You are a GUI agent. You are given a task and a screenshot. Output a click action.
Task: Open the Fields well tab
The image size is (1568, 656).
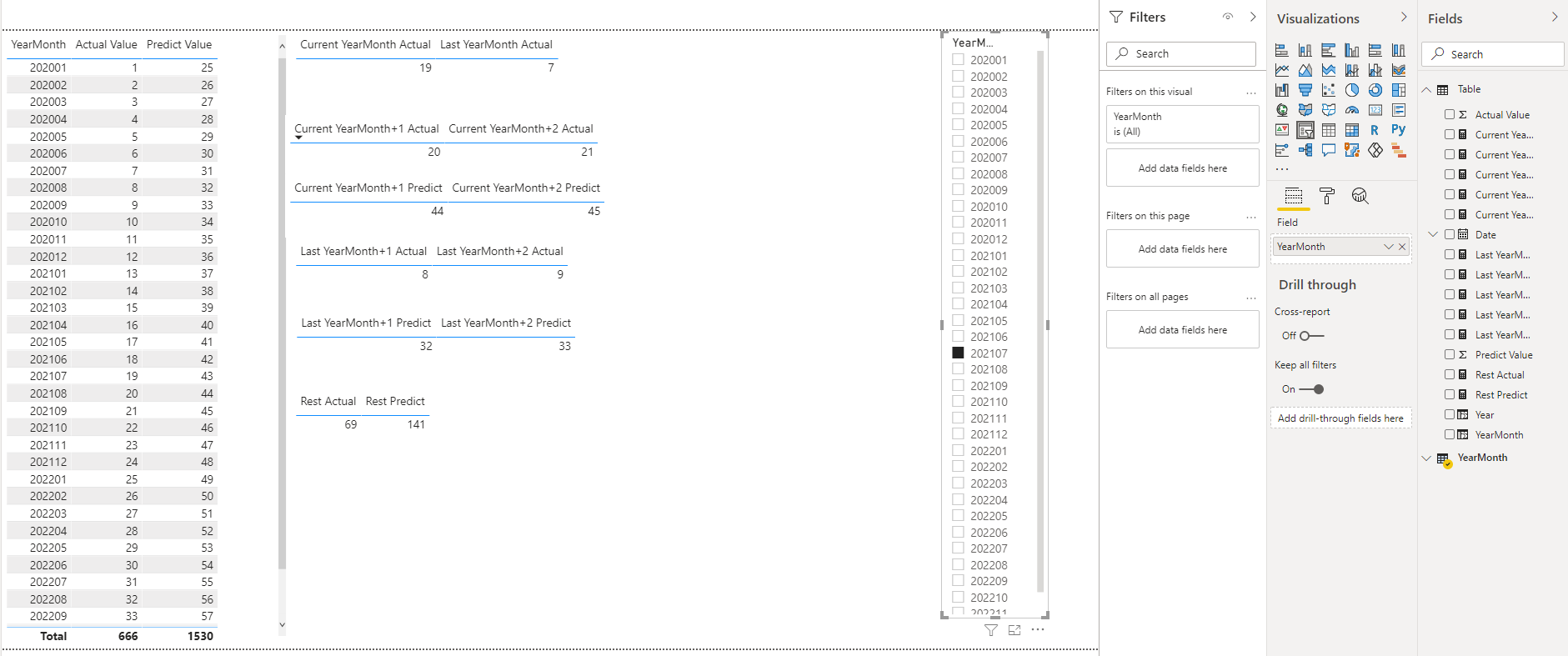tap(1294, 197)
